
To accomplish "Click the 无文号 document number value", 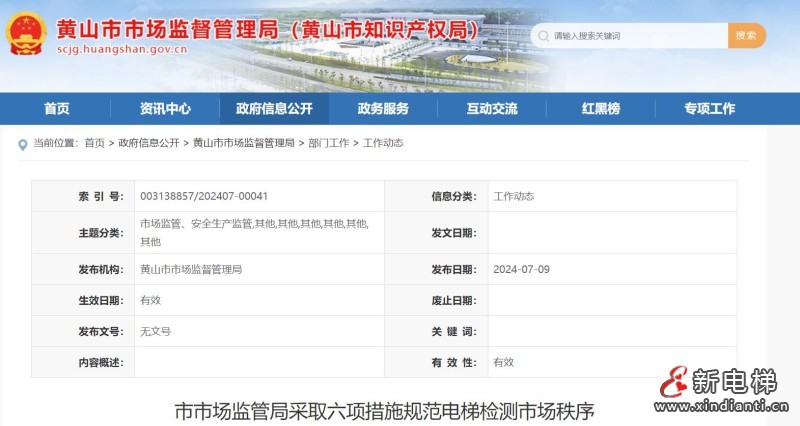I will (156, 332).
